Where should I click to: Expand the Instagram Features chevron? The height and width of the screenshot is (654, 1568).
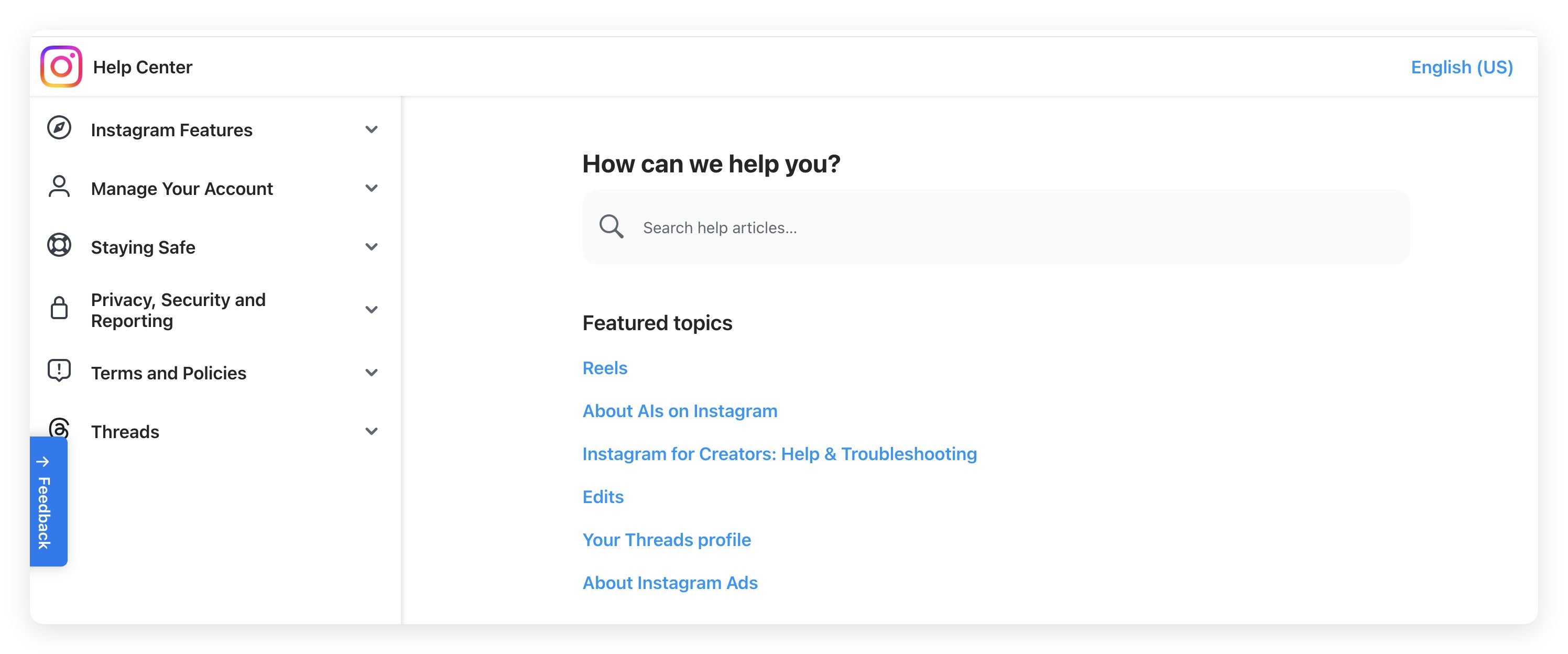372,129
